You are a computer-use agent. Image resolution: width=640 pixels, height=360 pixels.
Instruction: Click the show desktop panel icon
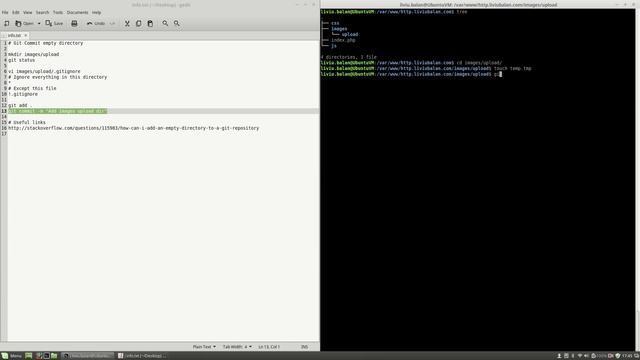[29, 356]
